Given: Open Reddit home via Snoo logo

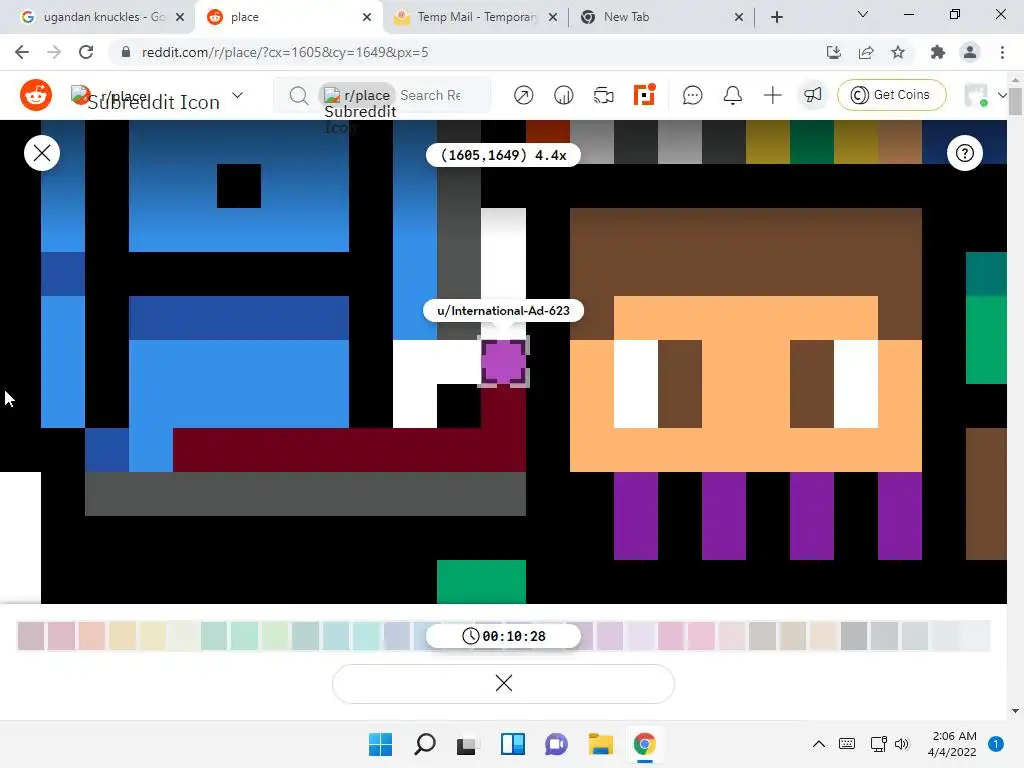Looking at the screenshot, I should pyautogui.click(x=36, y=95).
